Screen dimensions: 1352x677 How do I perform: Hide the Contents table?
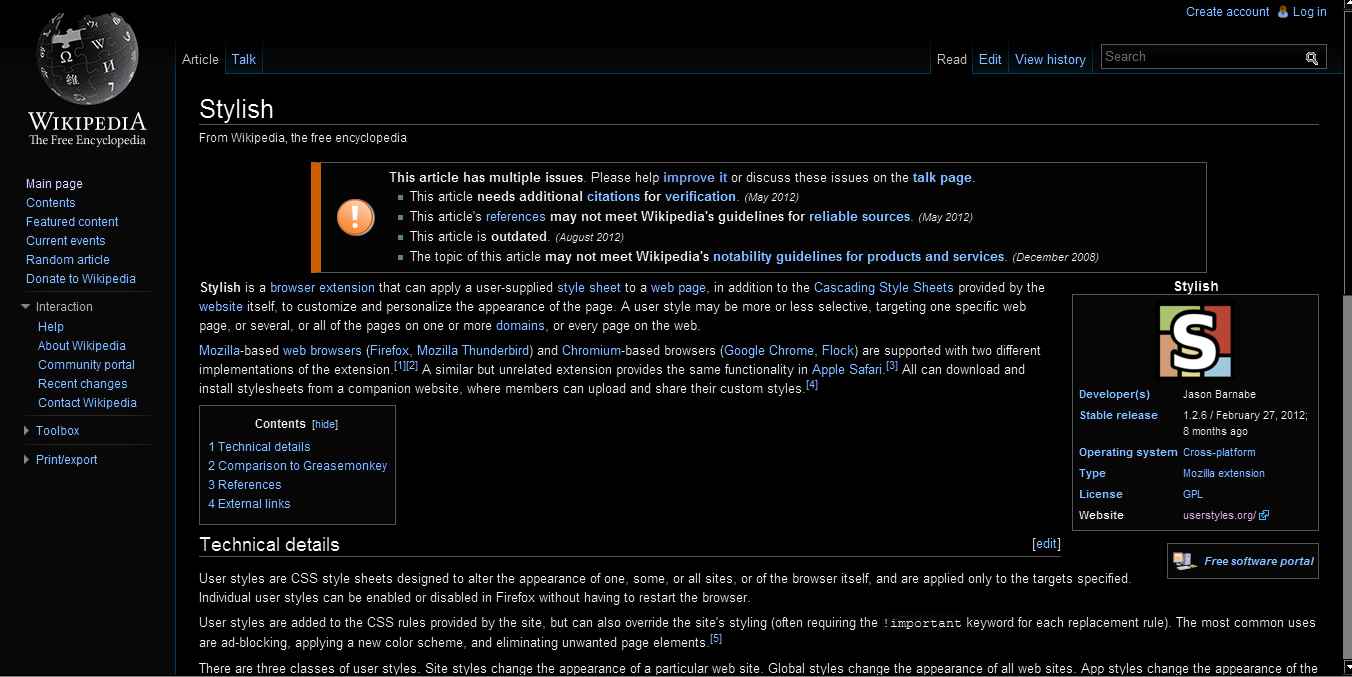click(x=325, y=425)
